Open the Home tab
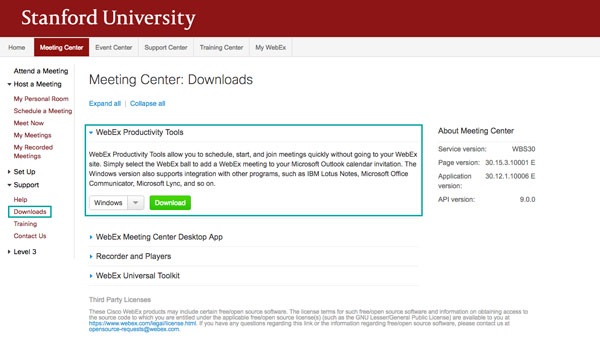 (x=17, y=47)
